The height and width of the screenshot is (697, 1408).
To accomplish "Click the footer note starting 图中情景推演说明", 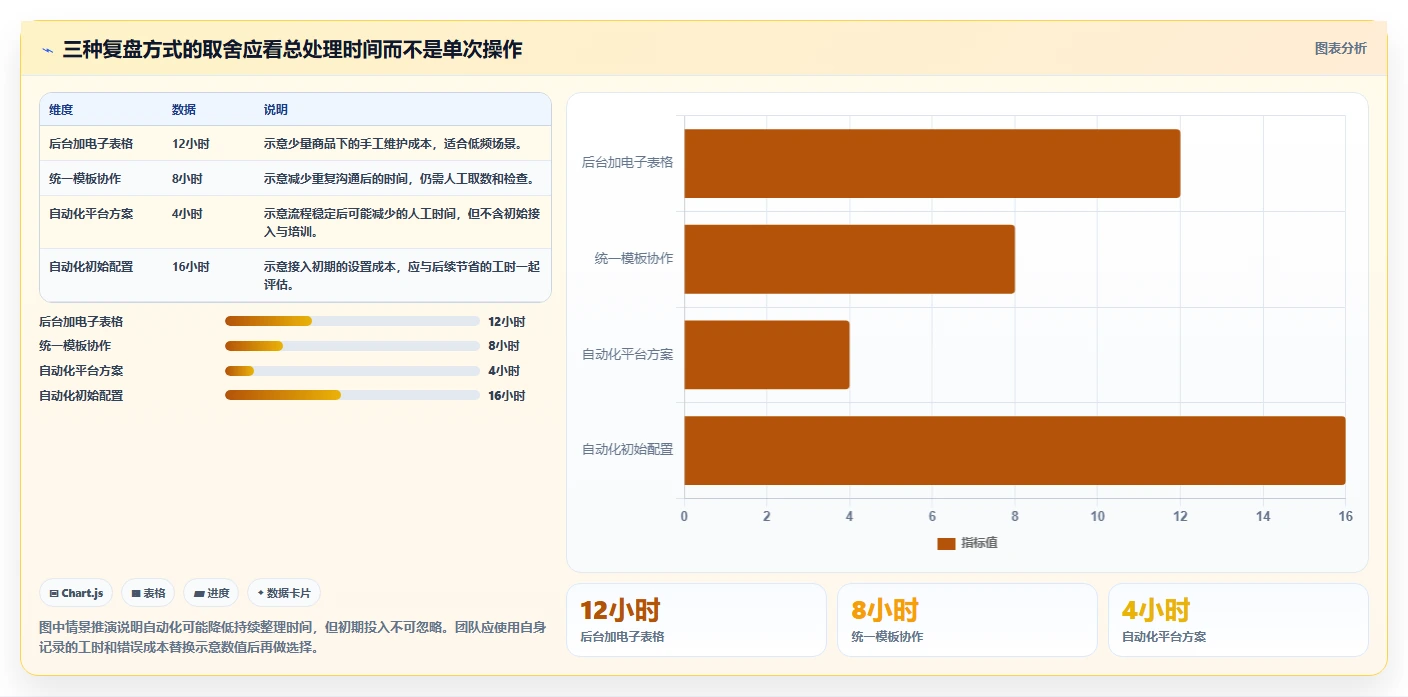I will coord(293,637).
